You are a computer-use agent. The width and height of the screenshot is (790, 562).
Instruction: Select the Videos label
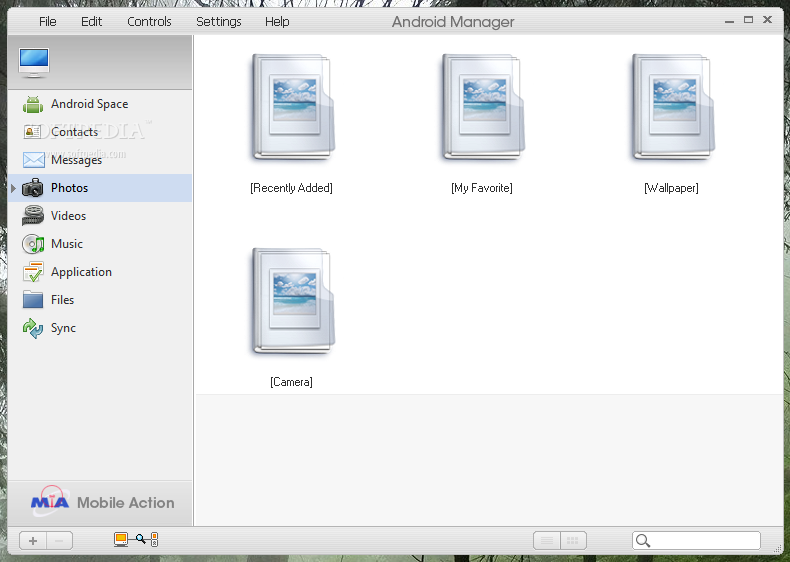pyautogui.click(x=69, y=216)
